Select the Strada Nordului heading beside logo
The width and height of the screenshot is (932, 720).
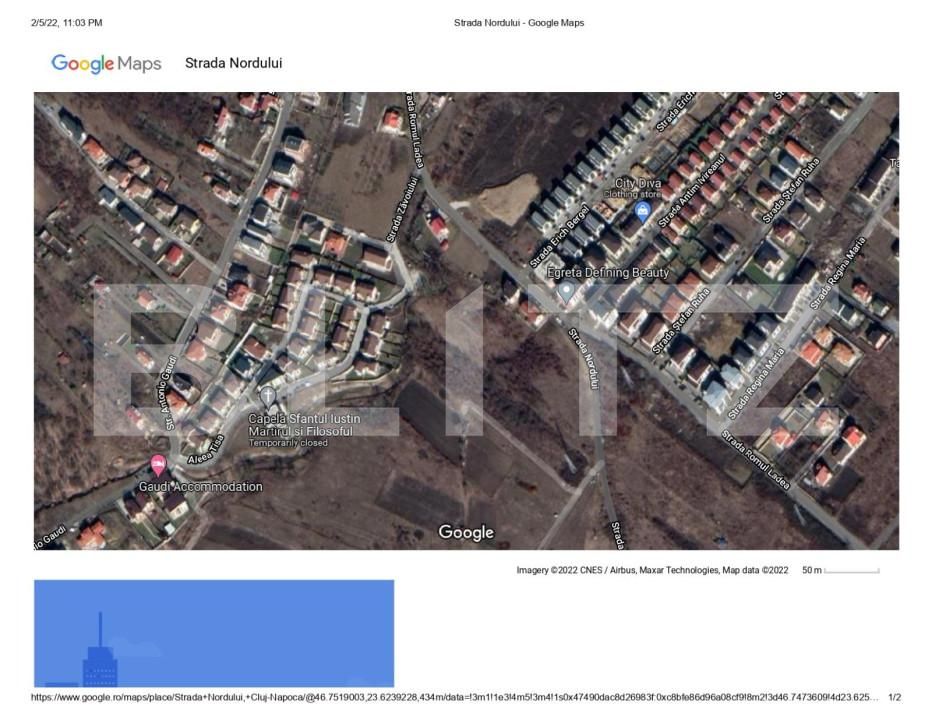pyautogui.click(x=233, y=63)
